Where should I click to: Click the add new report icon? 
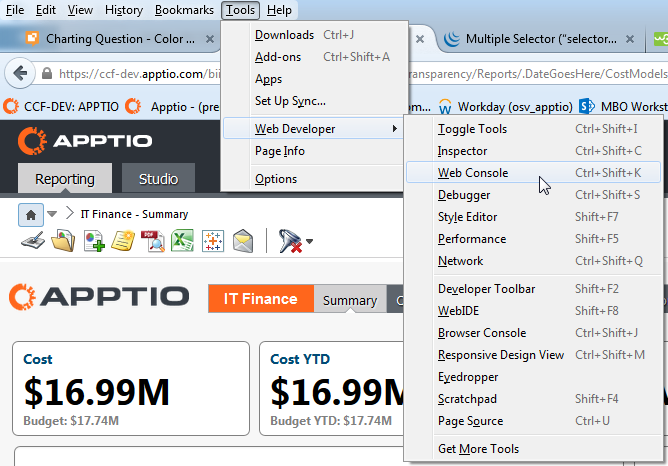point(94,241)
